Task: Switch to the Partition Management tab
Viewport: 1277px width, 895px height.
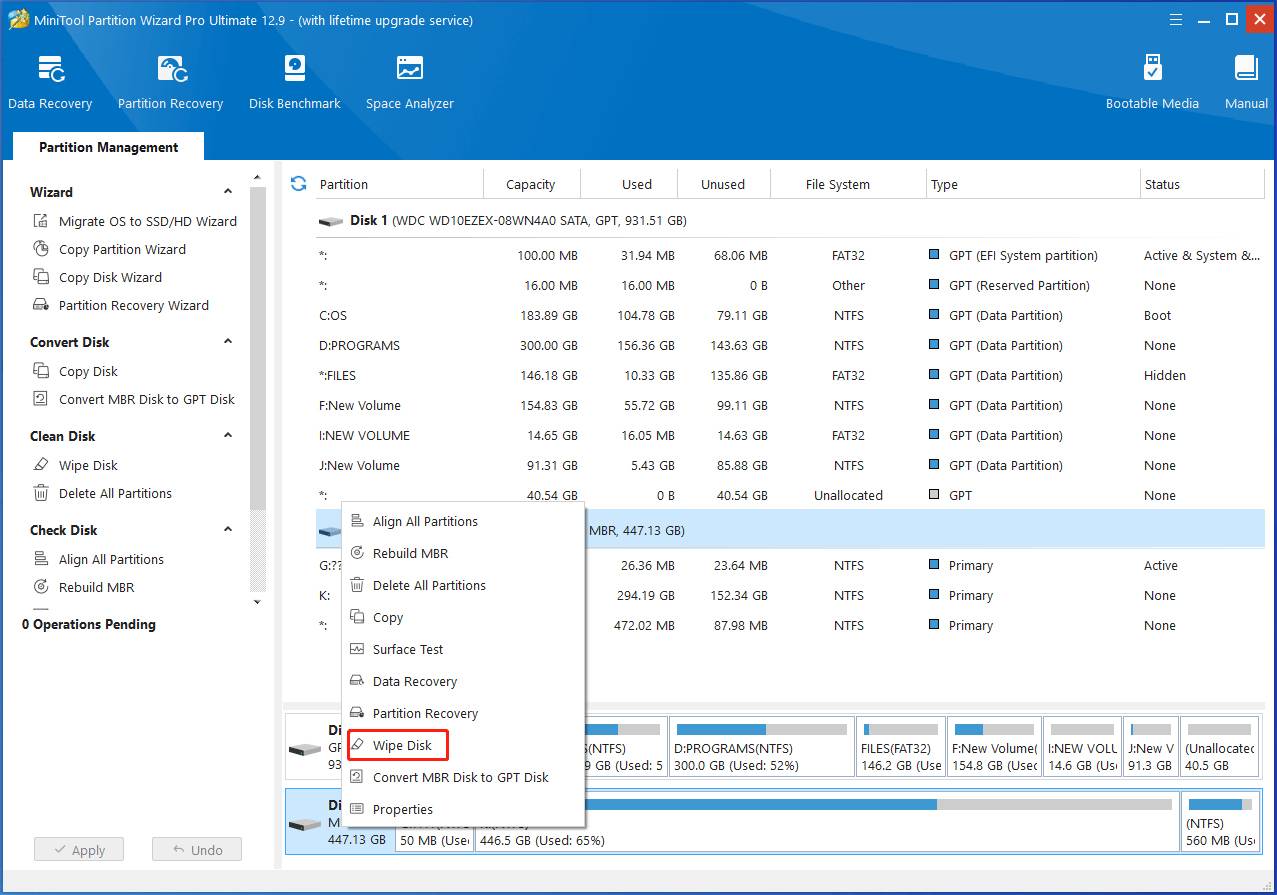Action: [108, 147]
